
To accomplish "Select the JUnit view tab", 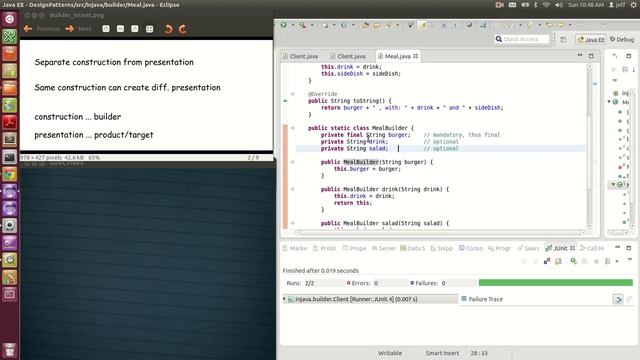I will [560, 248].
